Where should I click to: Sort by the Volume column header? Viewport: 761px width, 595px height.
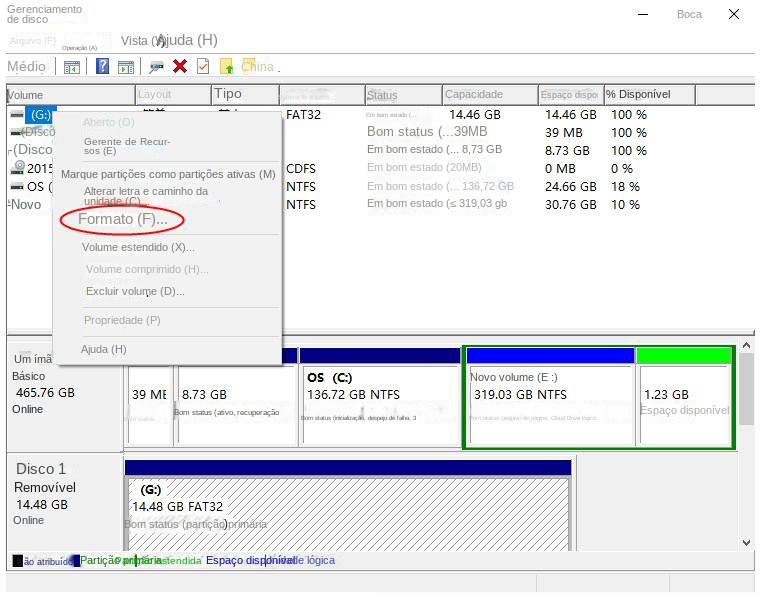[70, 95]
